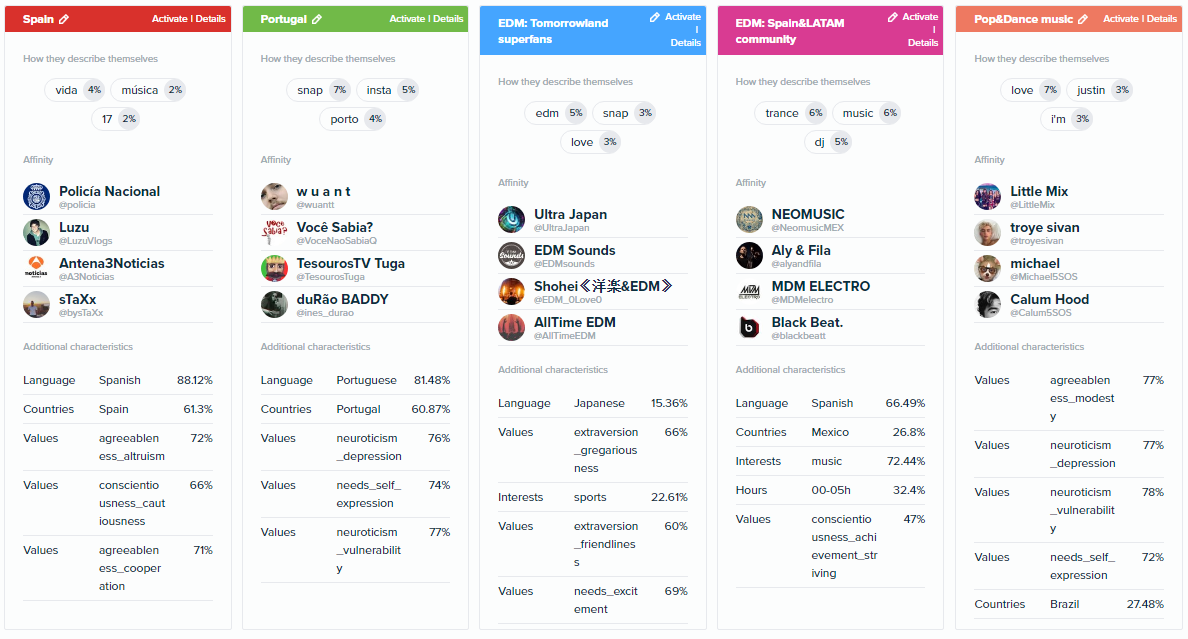Click the 'edm 5%' keyword tag
The height and width of the screenshot is (639, 1188).
coord(556,113)
